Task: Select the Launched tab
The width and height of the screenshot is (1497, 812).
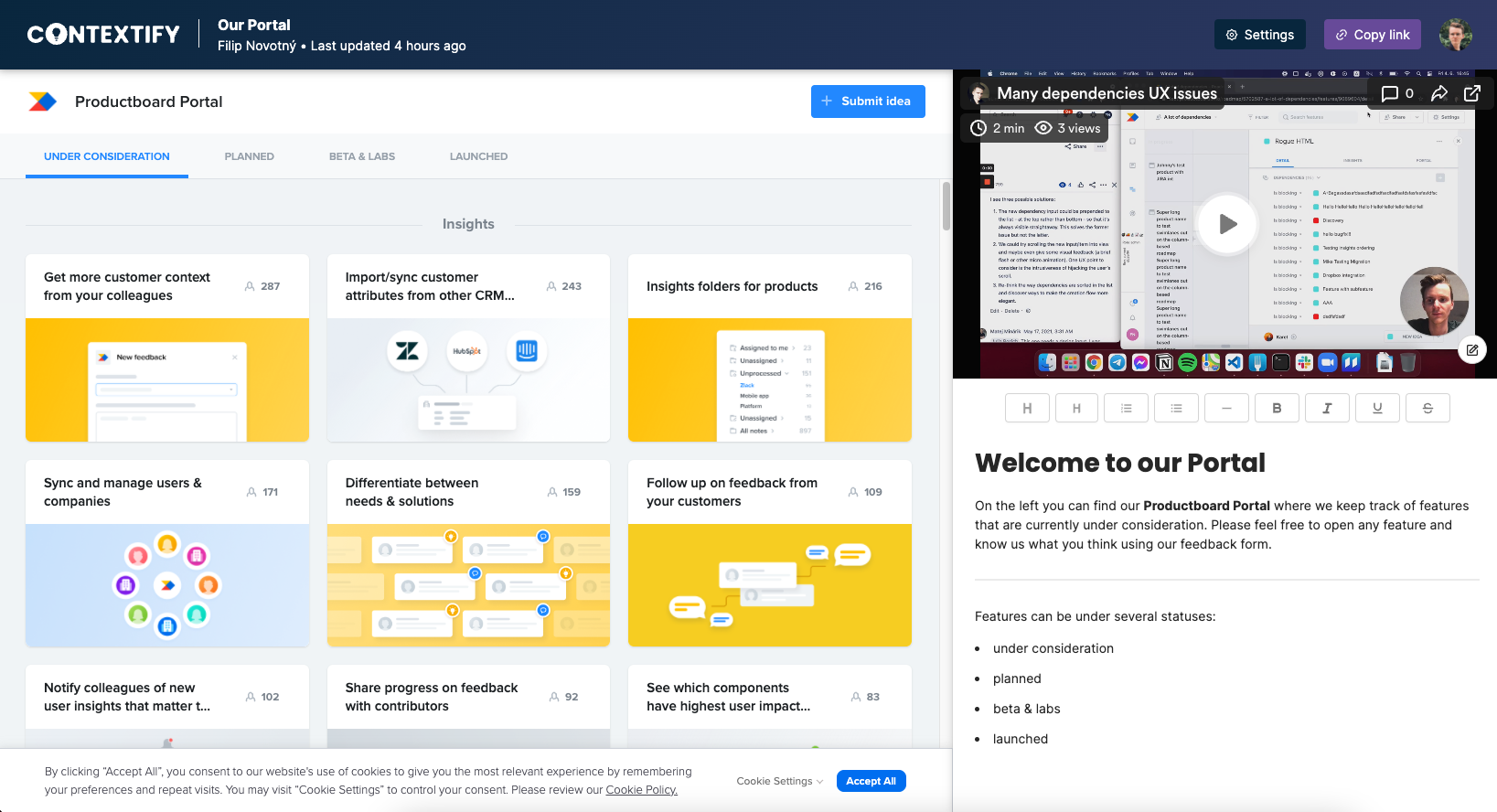Action: pyautogui.click(x=478, y=156)
